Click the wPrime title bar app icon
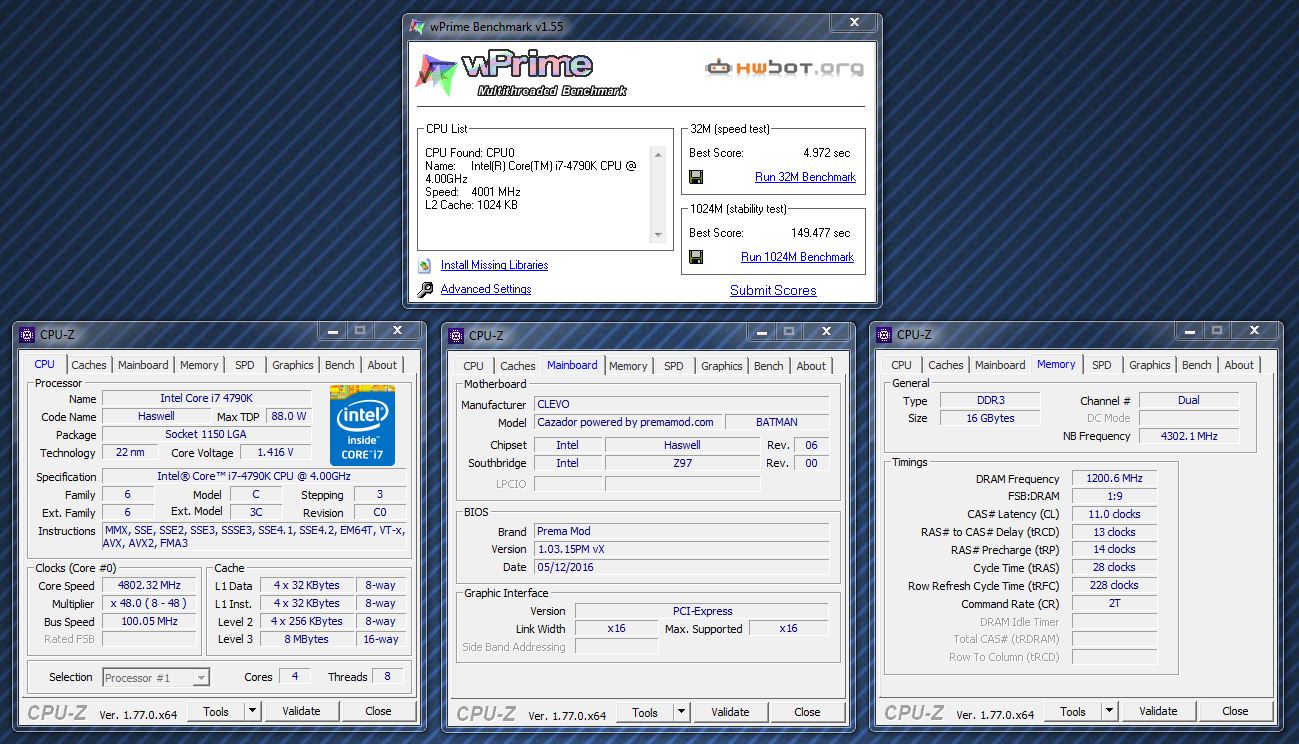Viewport: 1299px width, 744px height. [418, 27]
